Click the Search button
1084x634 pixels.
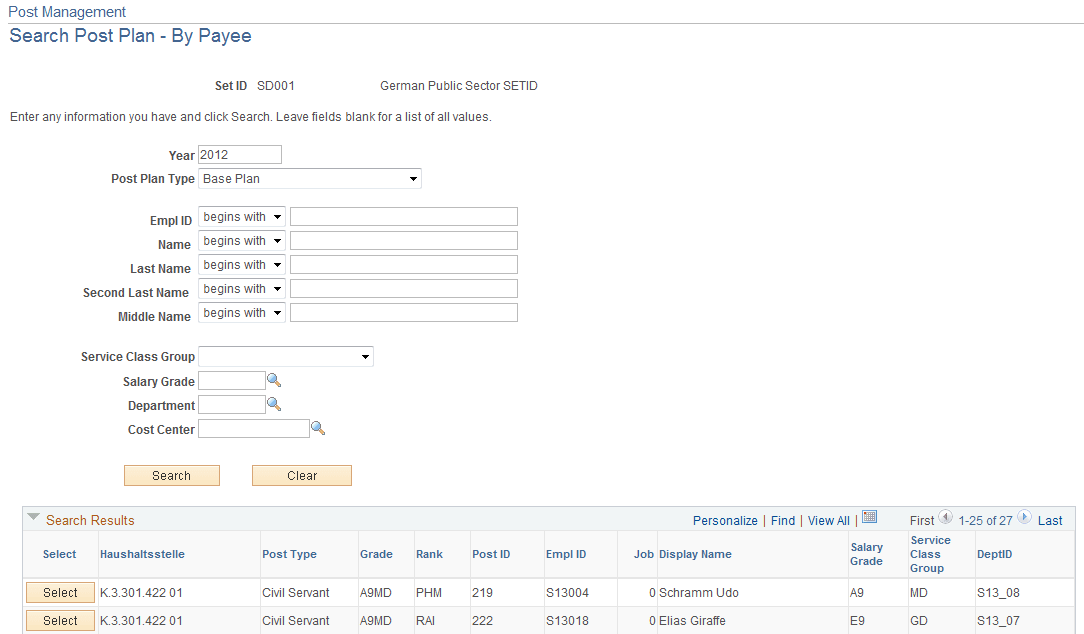pyautogui.click(x=171, y=475)
